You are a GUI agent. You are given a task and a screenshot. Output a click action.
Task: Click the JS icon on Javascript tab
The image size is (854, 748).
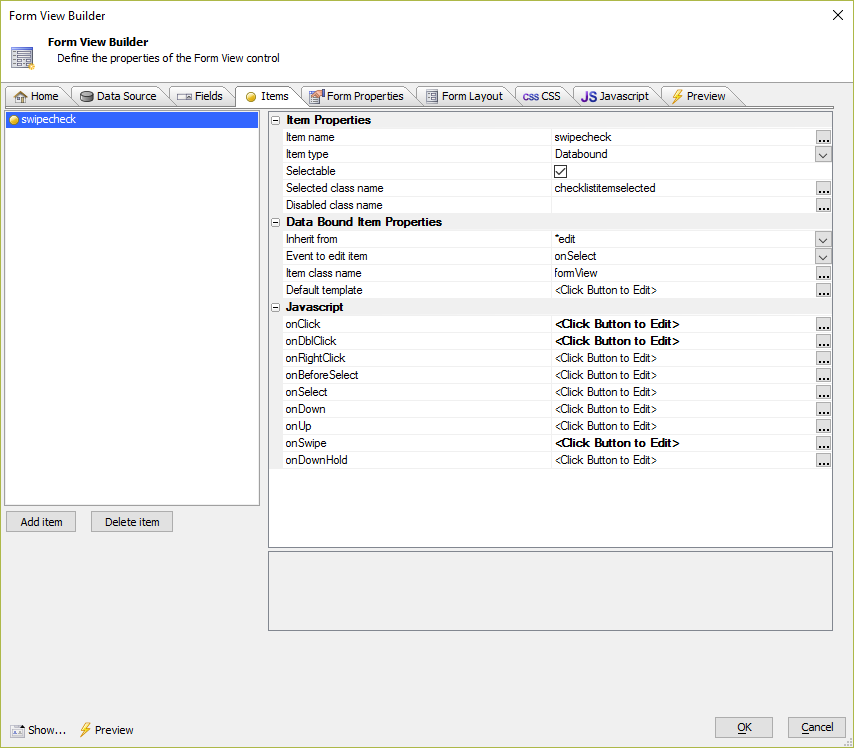(x=589, y=97)
